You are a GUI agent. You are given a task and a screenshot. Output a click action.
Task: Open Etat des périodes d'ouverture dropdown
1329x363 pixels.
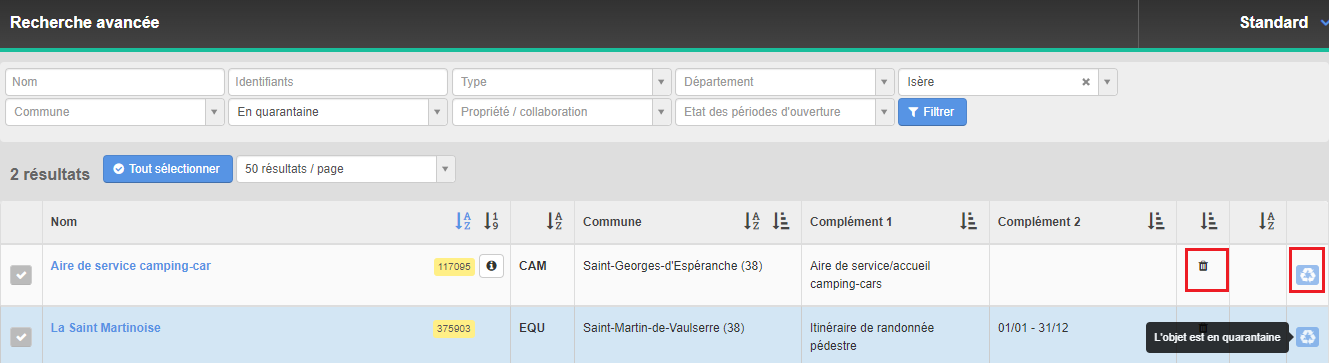(x=785, y=112)
